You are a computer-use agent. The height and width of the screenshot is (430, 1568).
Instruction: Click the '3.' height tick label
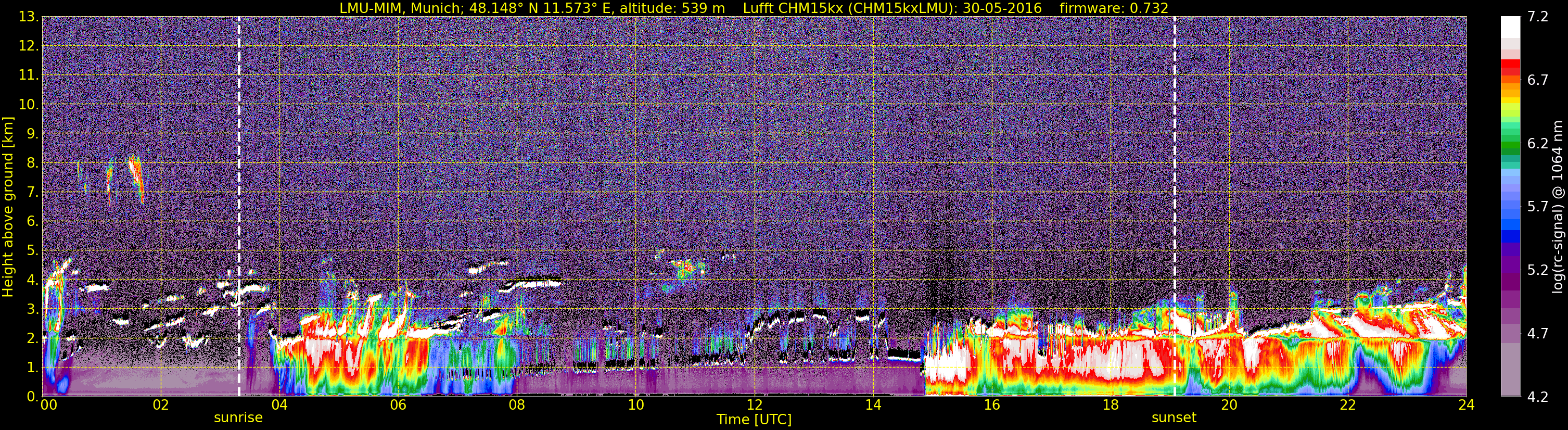[x=33, y=309]
